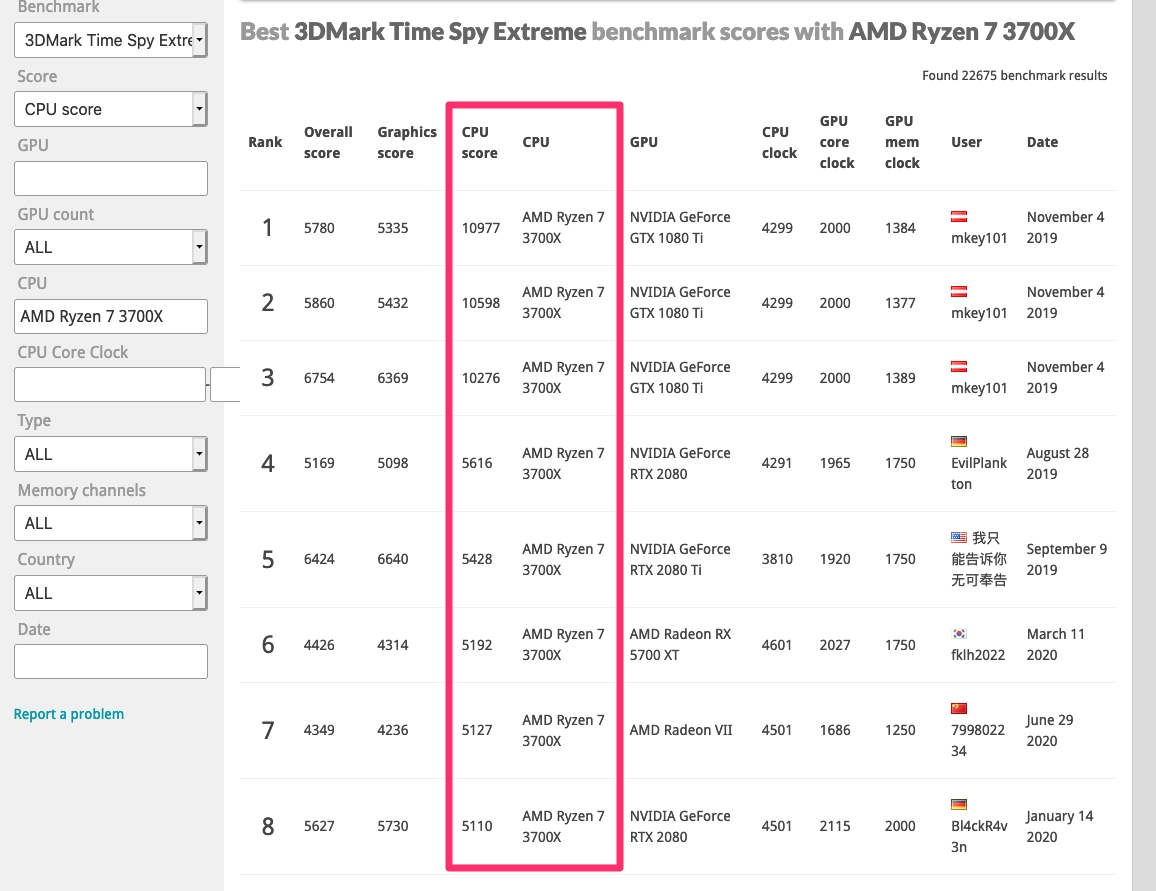Click user mkey101 in rank 3 row
The image size is (1156, 891).
(979, 388)
